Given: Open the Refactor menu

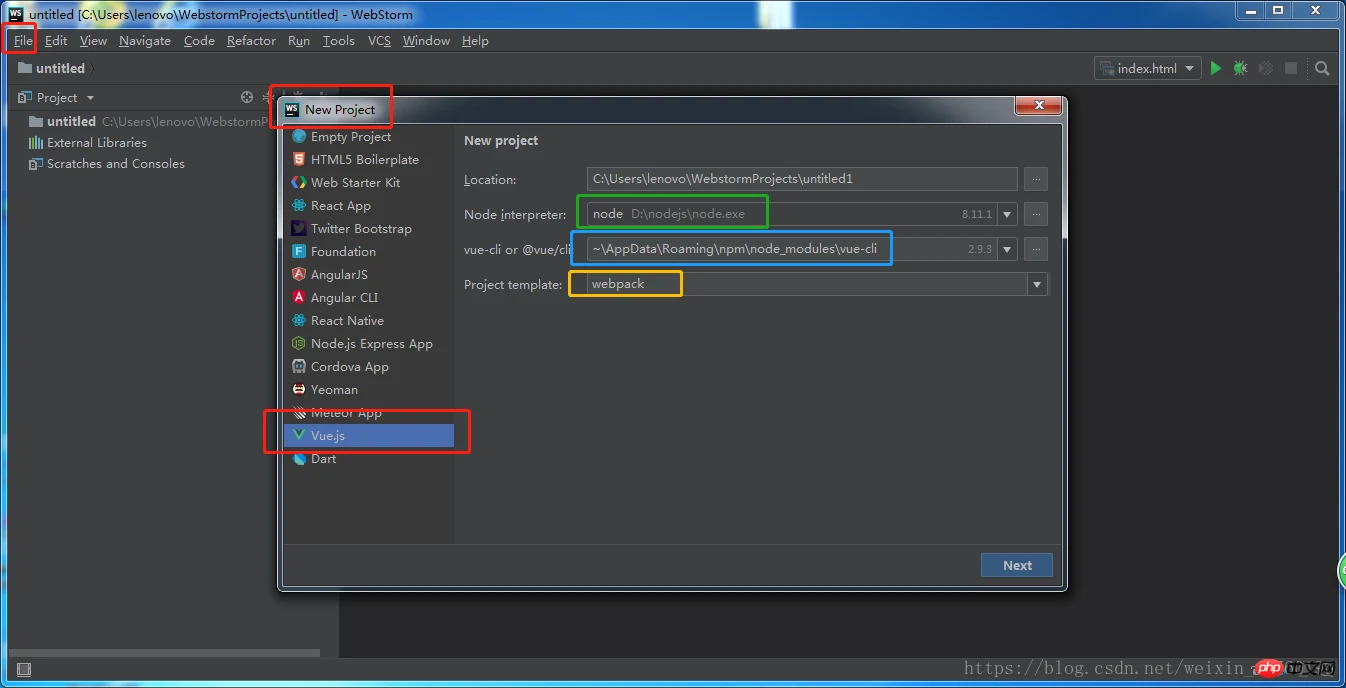Looking at the screenshot, I should click(x=251, y=41).
